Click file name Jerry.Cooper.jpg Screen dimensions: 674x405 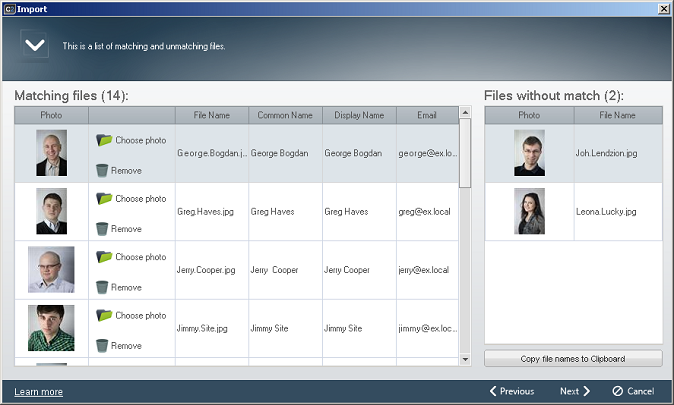[206, 270]
